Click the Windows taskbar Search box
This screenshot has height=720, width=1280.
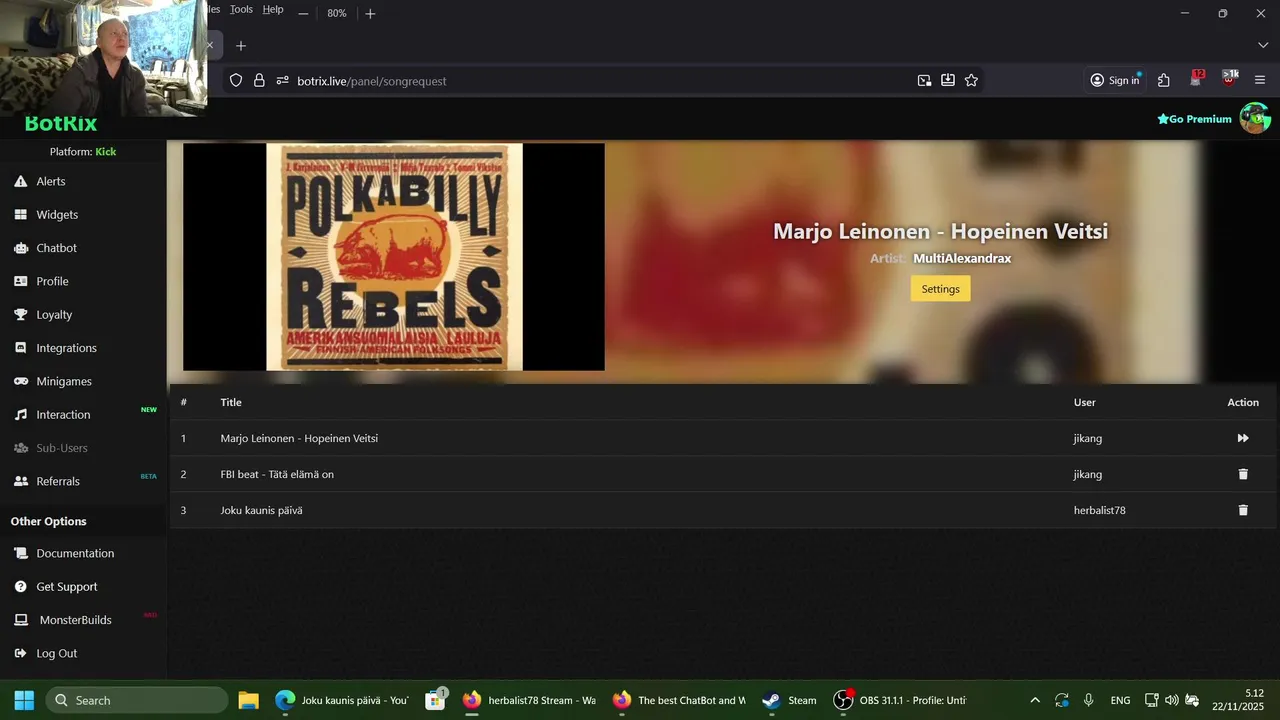[136, 700]
